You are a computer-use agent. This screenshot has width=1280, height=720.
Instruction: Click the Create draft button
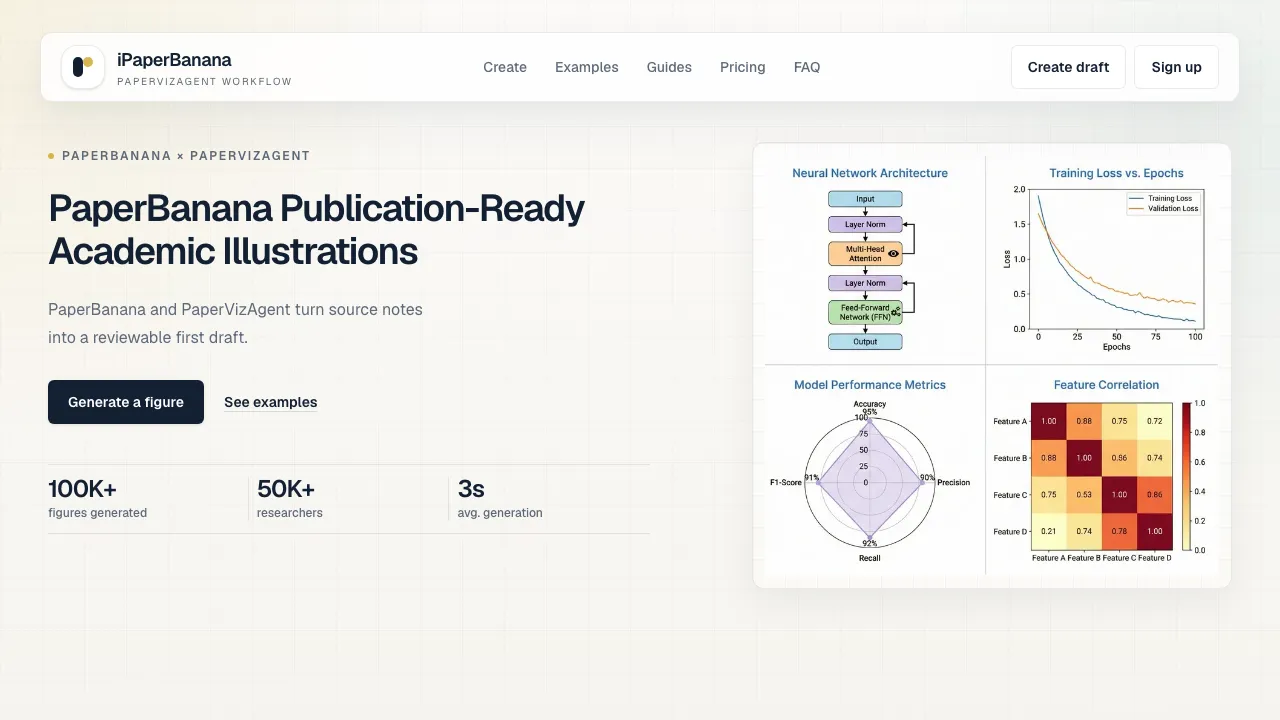1068,67
